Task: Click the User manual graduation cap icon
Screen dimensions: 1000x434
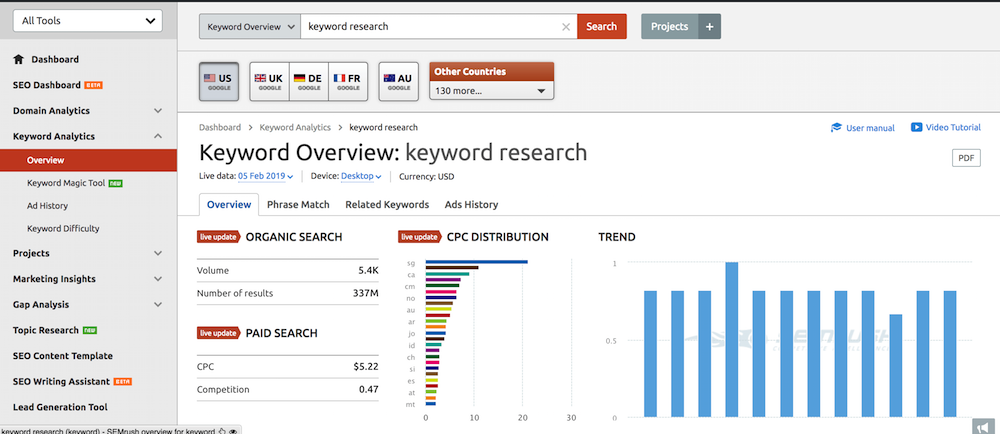Action: pyautogui.click(x=836, y=127)
